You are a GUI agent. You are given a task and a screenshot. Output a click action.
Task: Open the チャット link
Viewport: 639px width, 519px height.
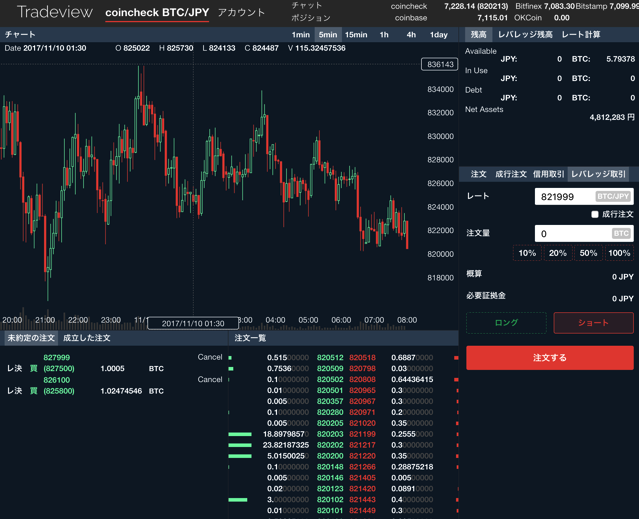tap(306, 6)
